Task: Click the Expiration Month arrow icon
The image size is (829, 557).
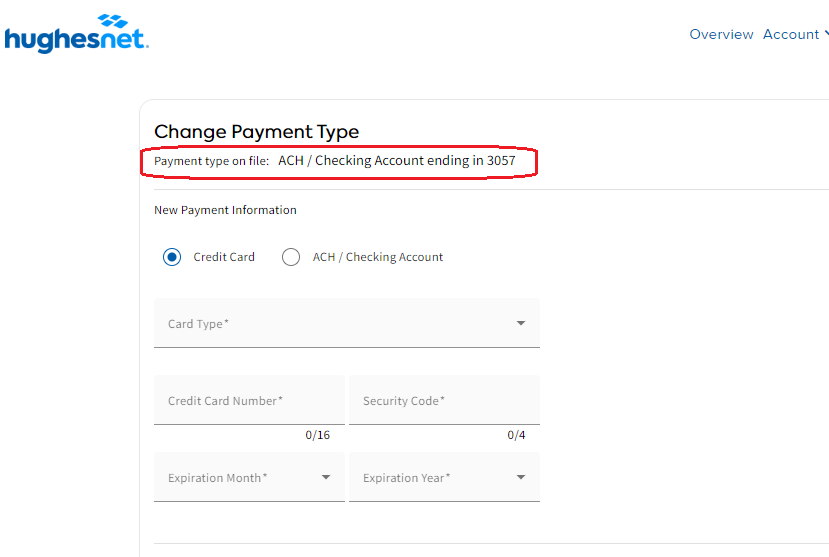Action: pos(326,478)
